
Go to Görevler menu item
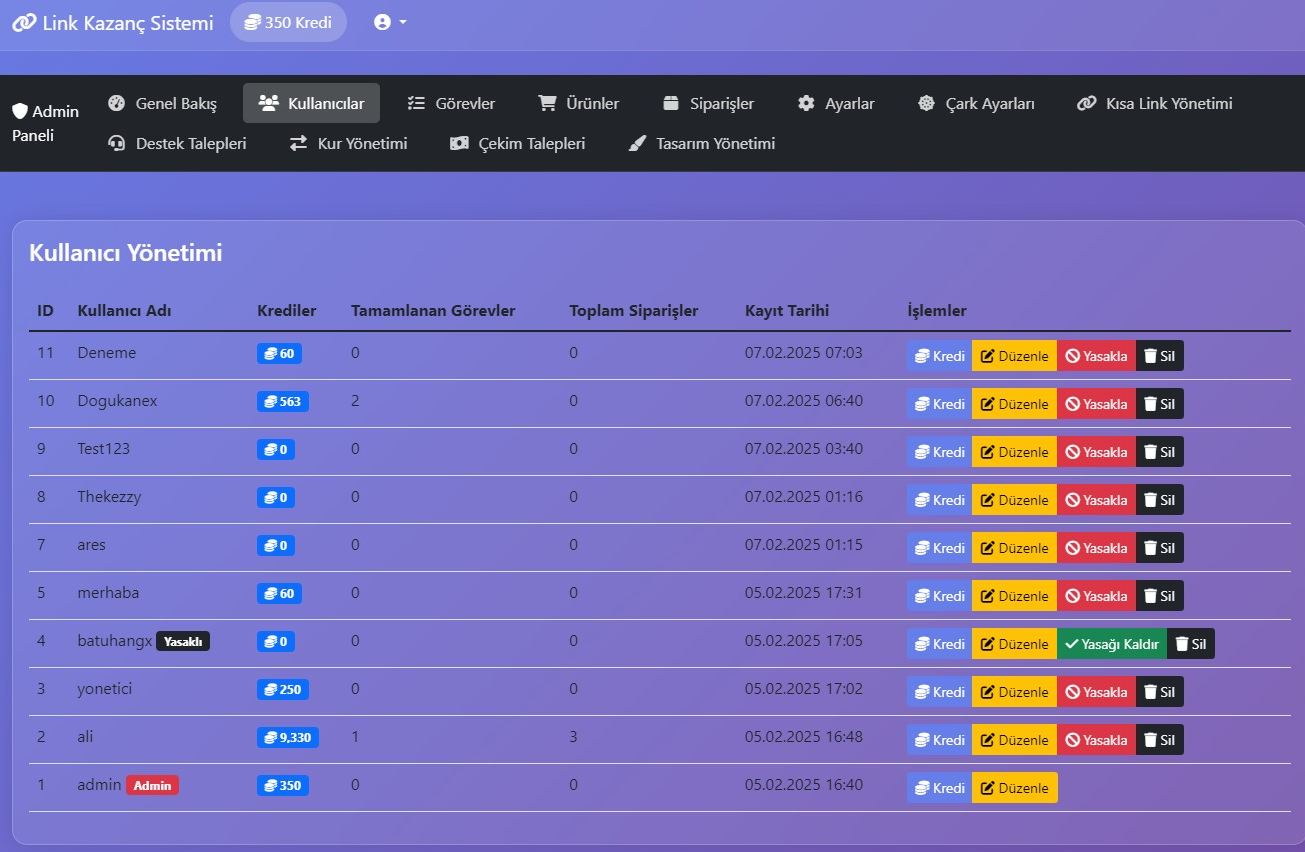(452, 103)
